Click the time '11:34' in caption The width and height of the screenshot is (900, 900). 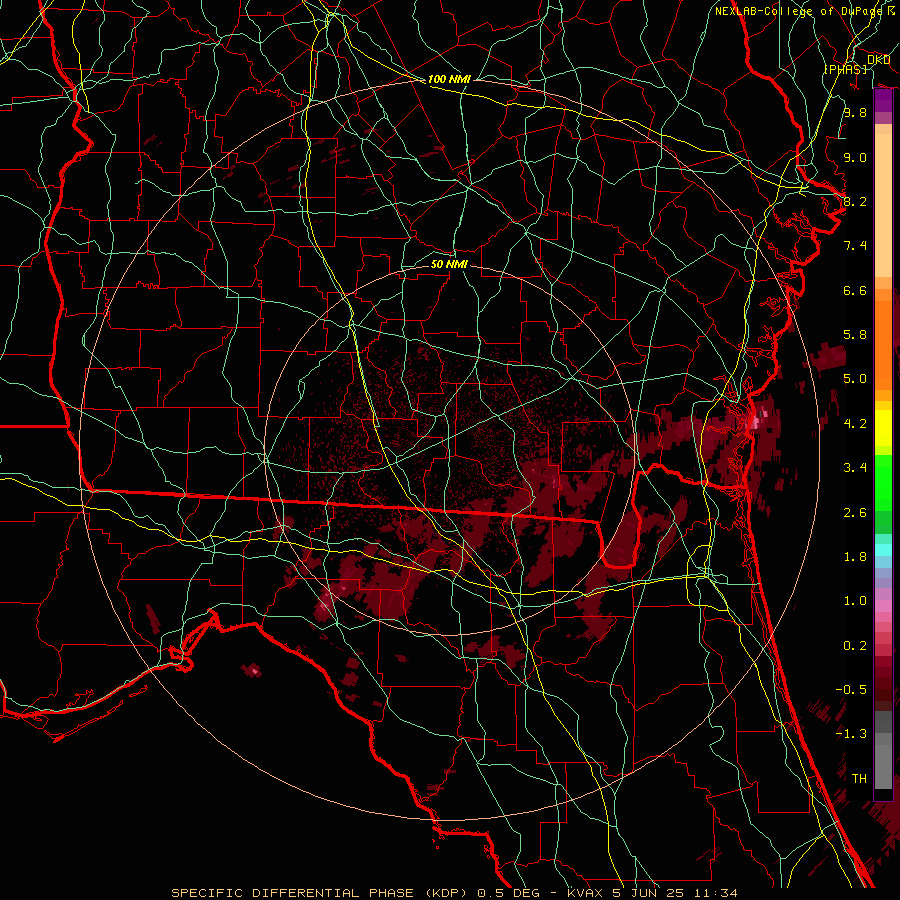coord(715,893)
